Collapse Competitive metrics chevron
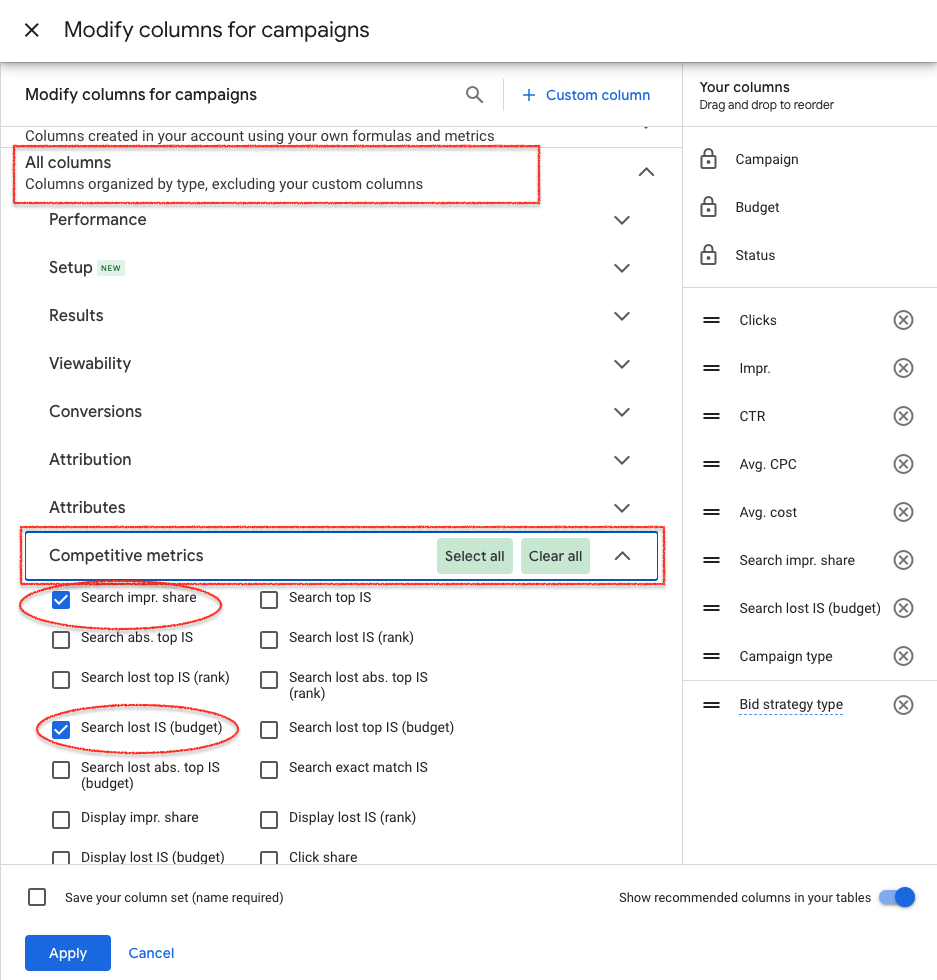937x980 pixels. click(622, 556)
